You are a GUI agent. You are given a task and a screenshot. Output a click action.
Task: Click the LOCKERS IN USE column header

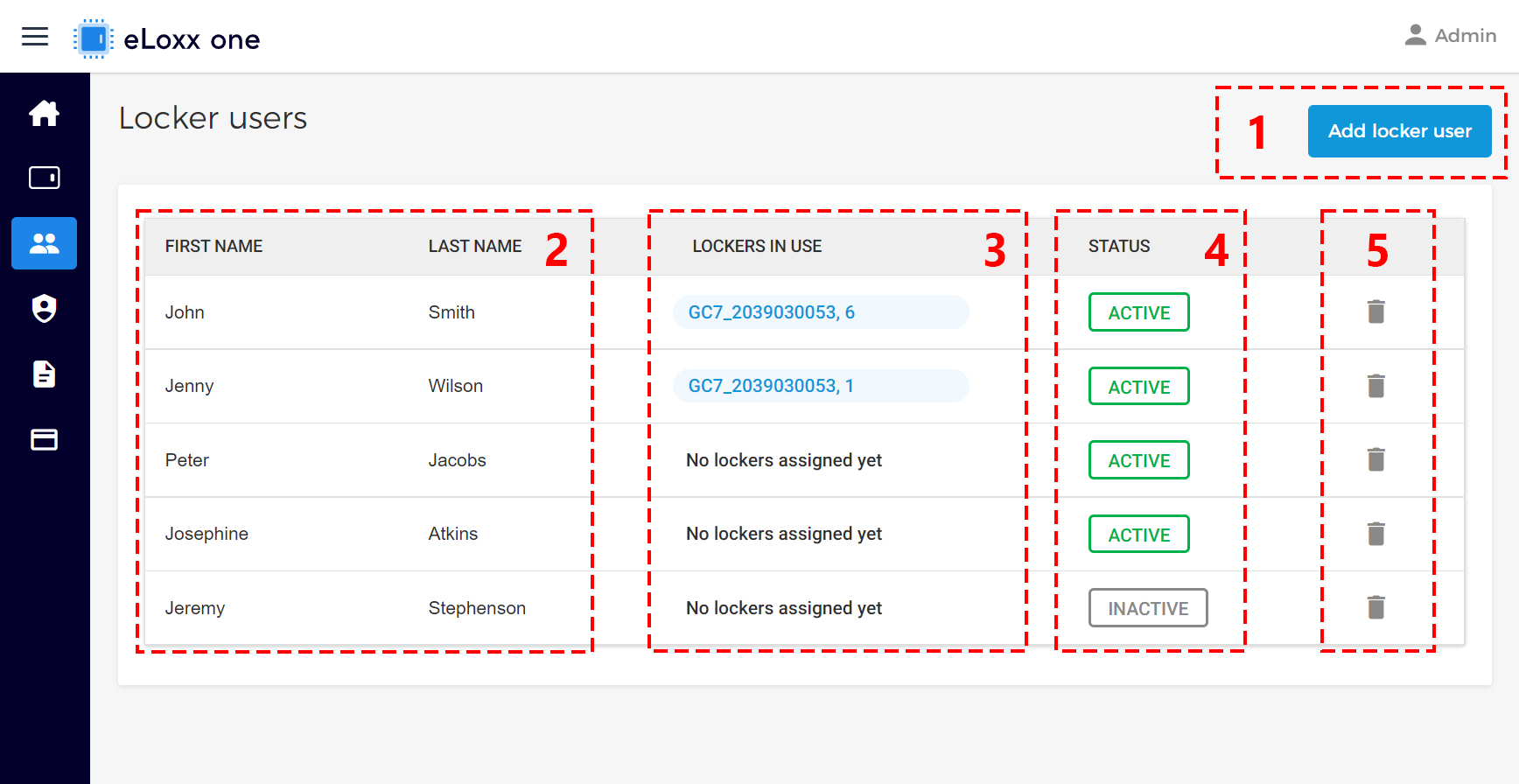(x=757, y=247)
